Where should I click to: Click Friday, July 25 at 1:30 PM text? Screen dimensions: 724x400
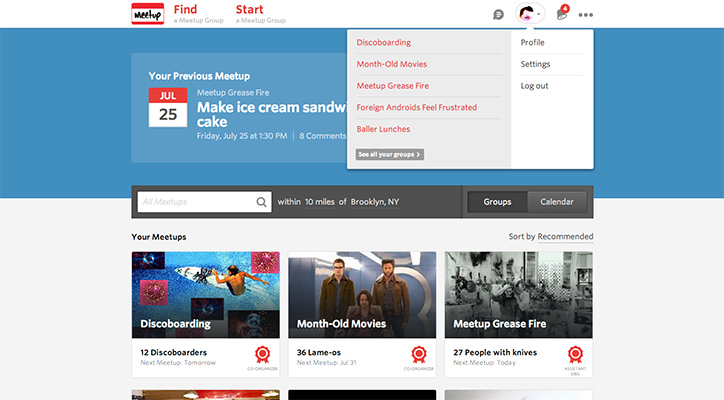pyautogui.click(x=242, y=136)
